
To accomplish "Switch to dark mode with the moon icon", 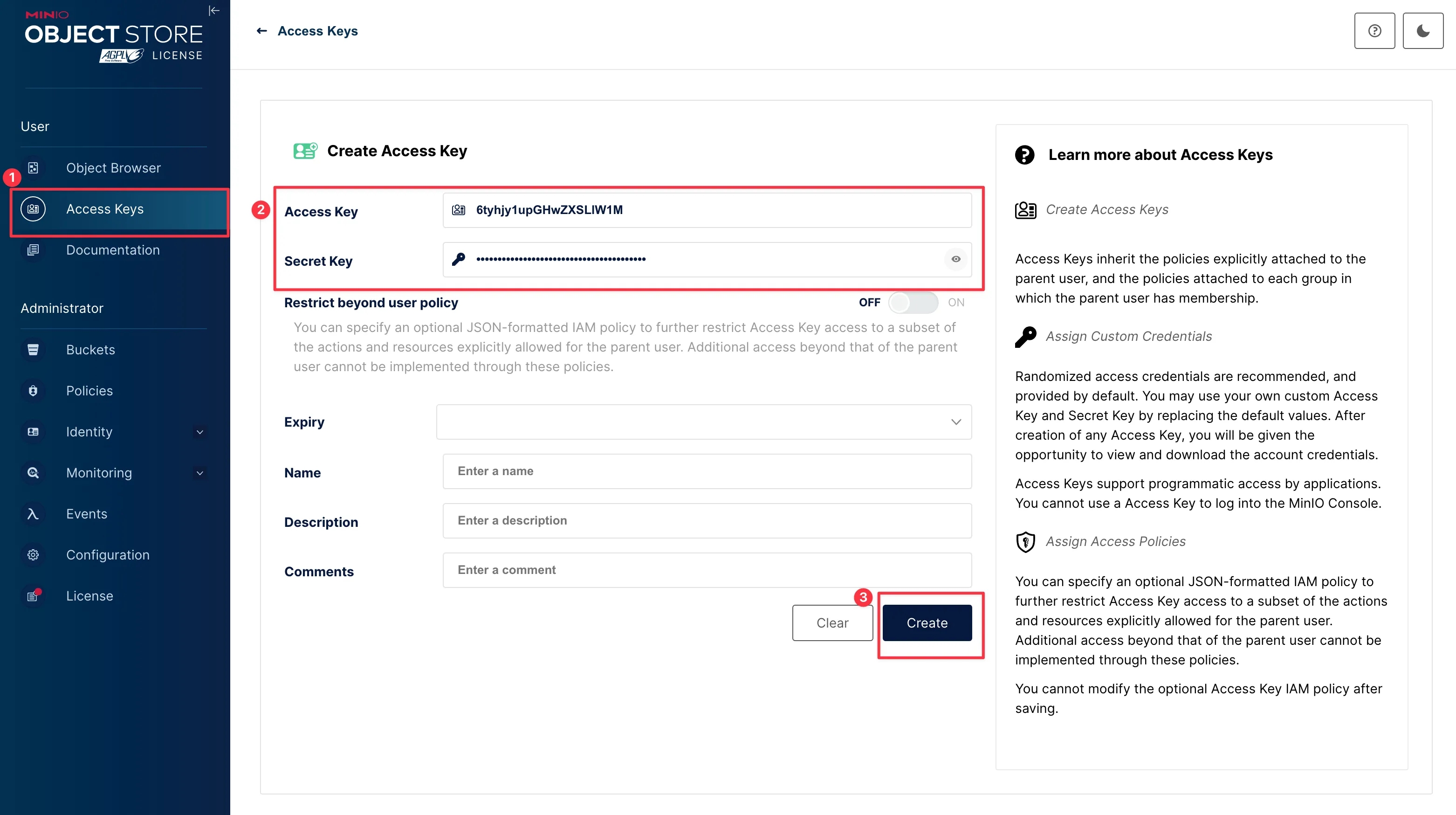I will click(x=1422, y=31).
